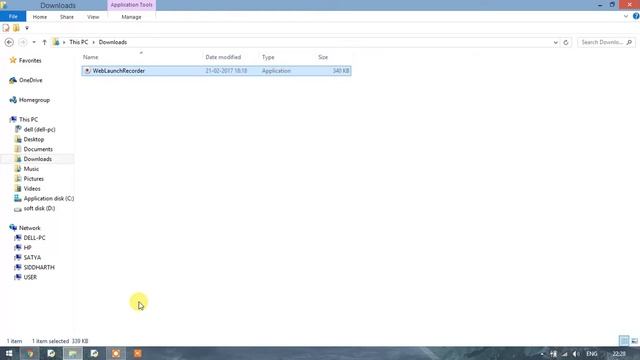Click the WebLaunchRecorder application icon
This screenshot has height=360, width=640.
tap(87, 71)
